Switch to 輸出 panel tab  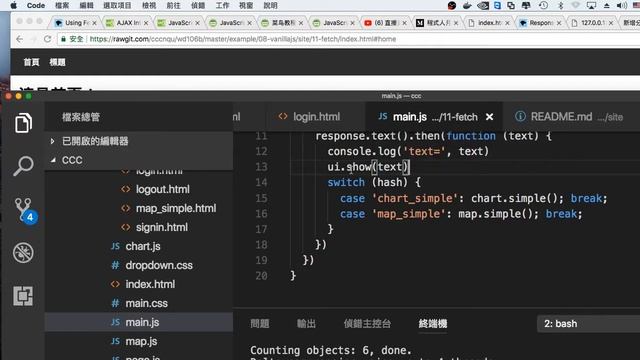click(x=306, y=324)
